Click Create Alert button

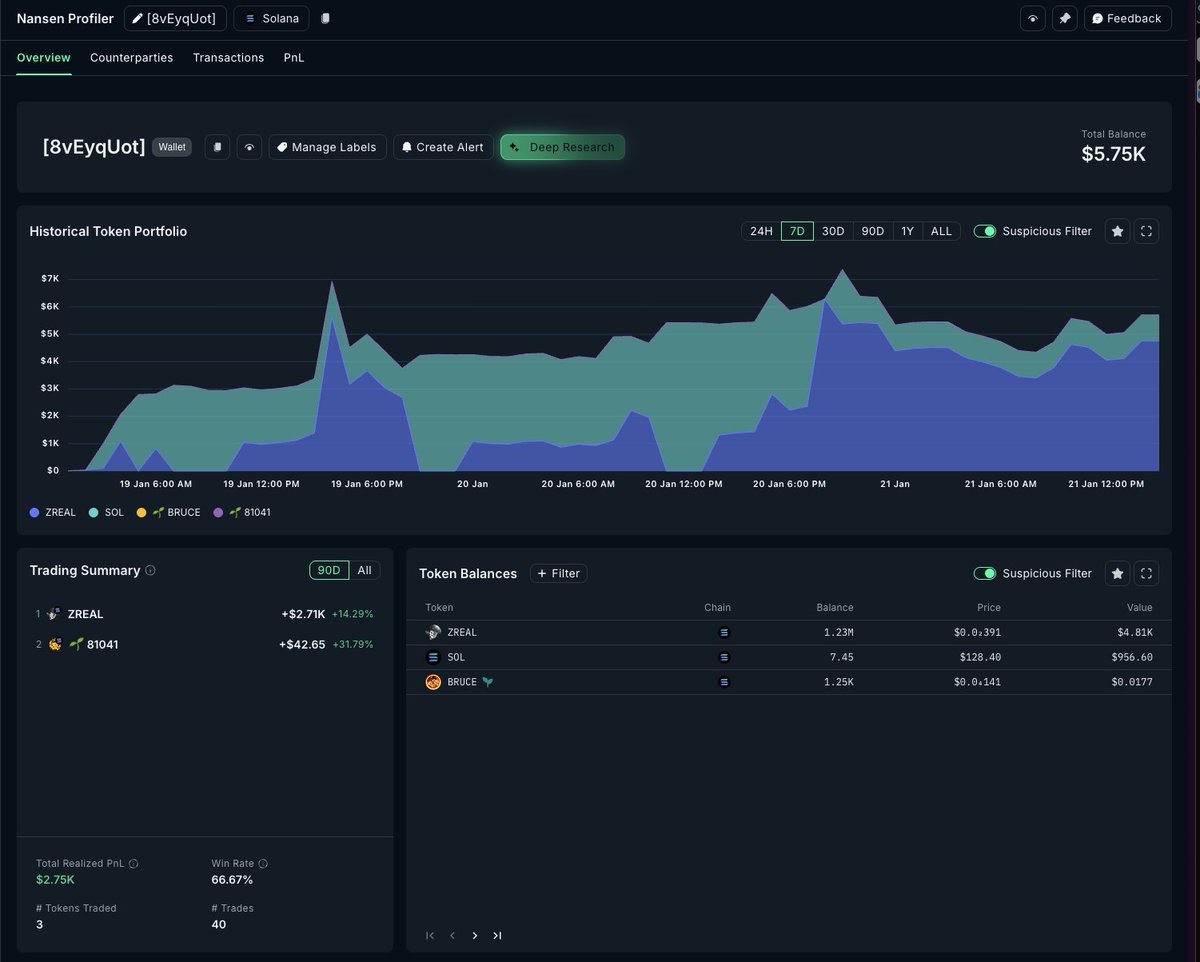[x=443, y=147]
